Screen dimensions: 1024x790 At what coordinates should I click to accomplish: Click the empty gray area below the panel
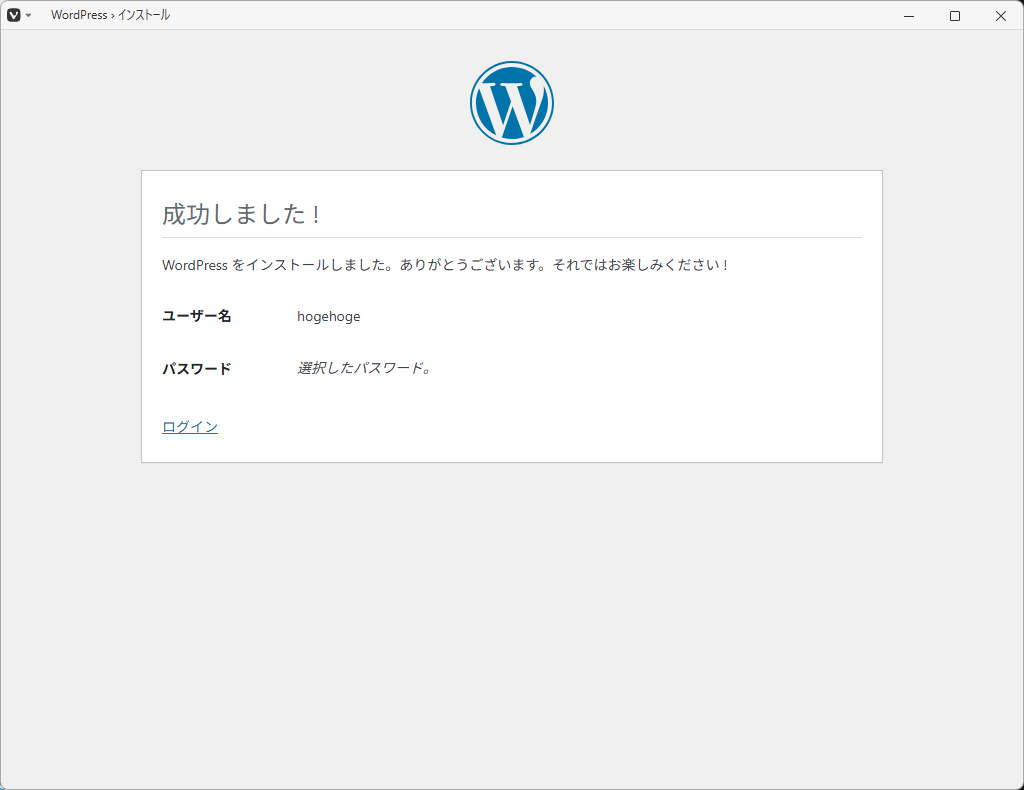[511, 620]
